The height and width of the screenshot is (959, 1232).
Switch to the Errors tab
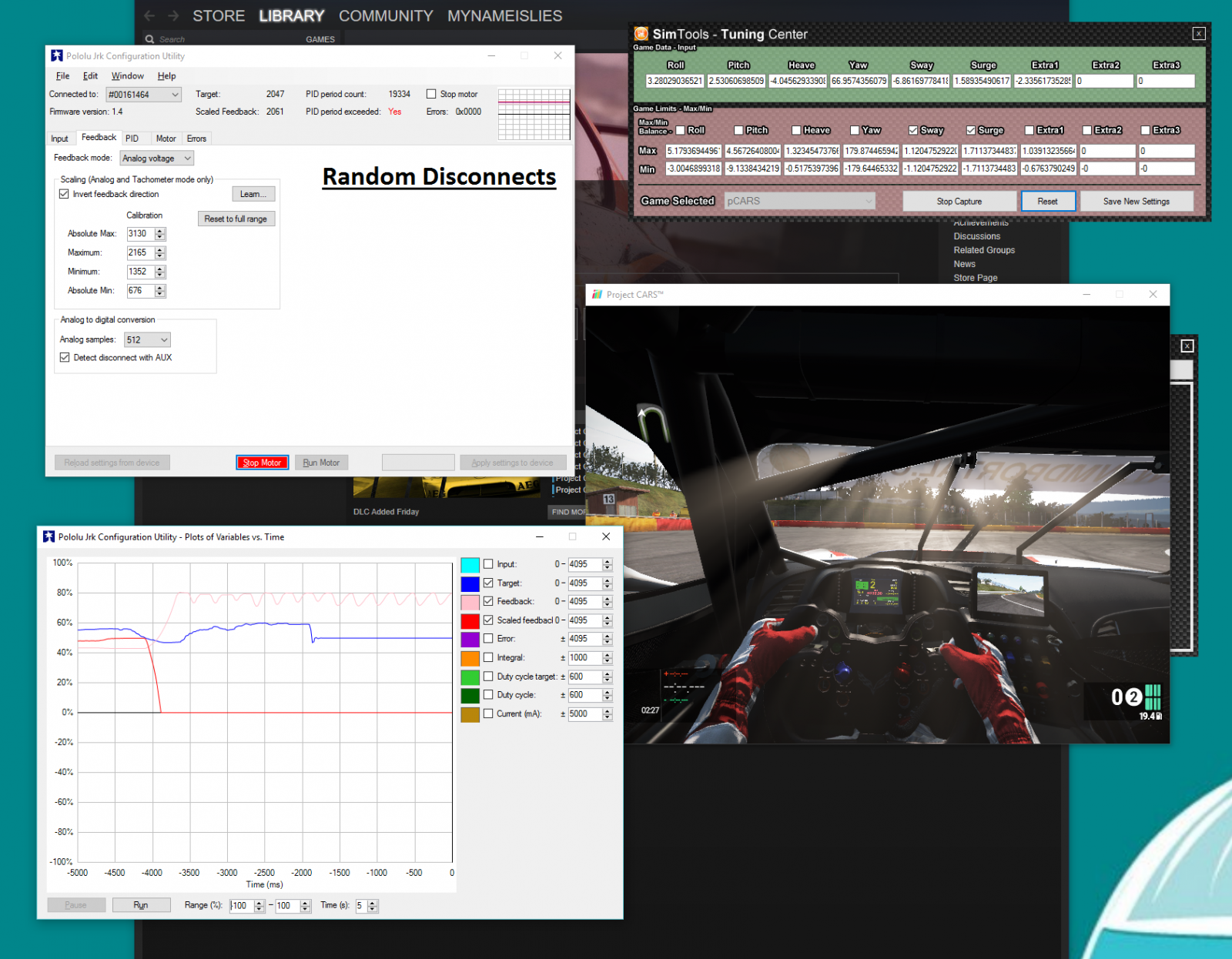196,139
